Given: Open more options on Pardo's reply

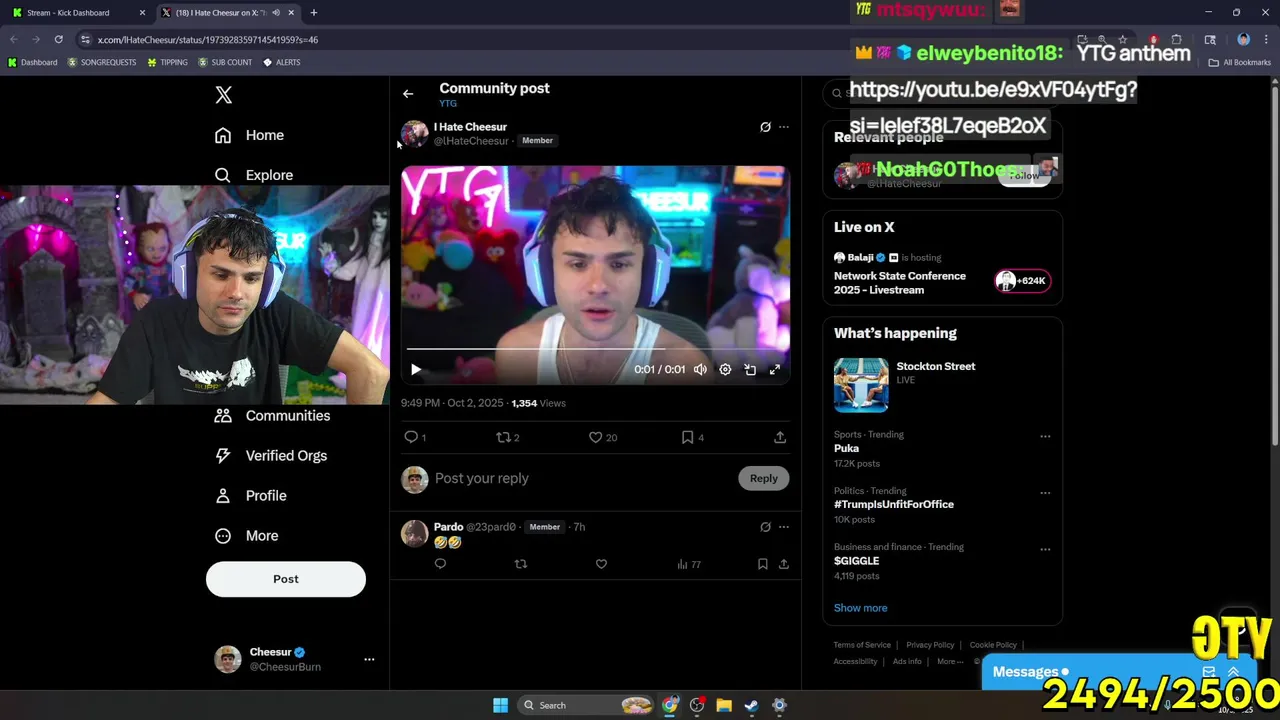Looking at the screenshot, I should coord(784,527).
